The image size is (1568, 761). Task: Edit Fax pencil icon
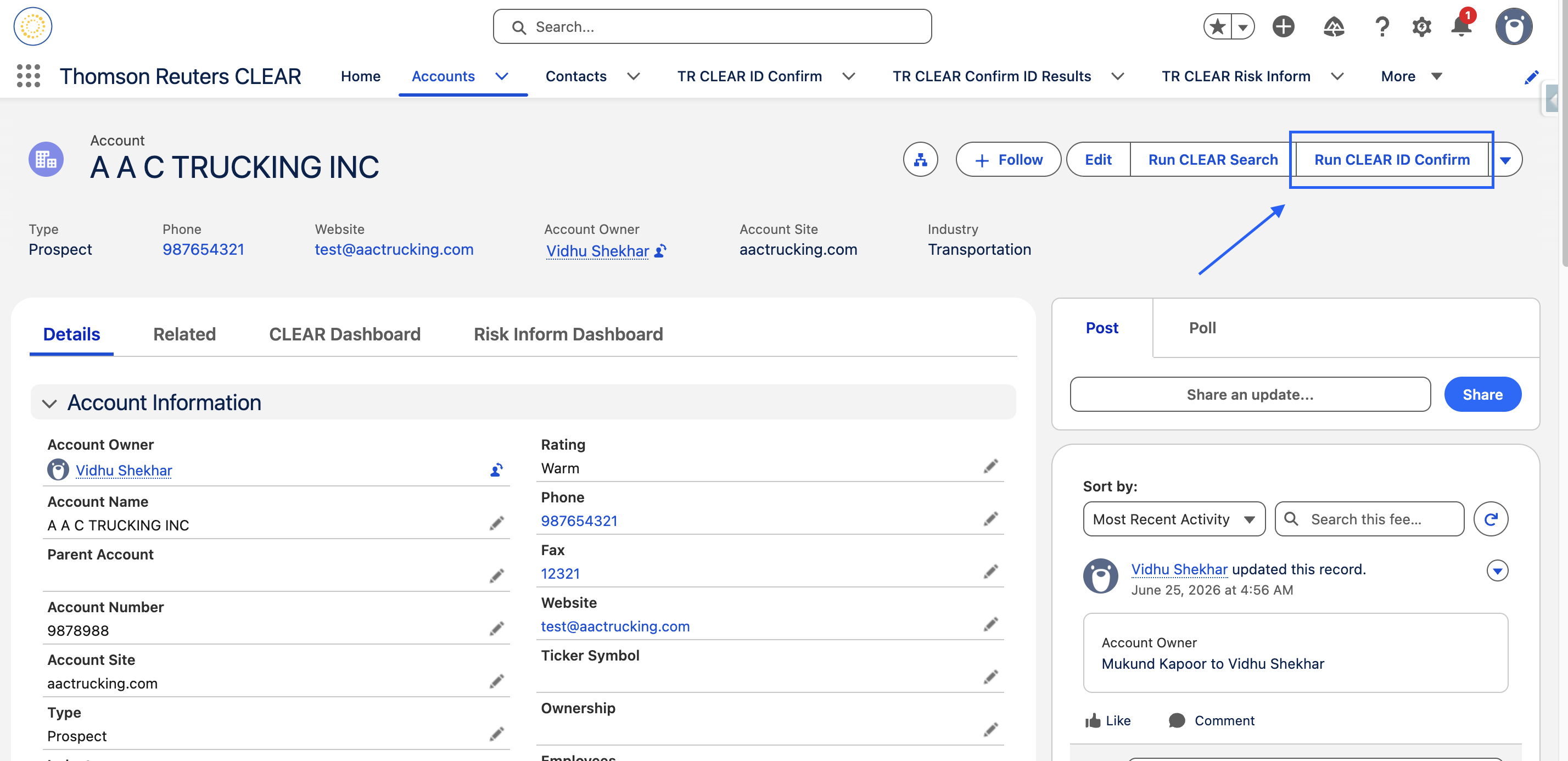click(991, 572)
